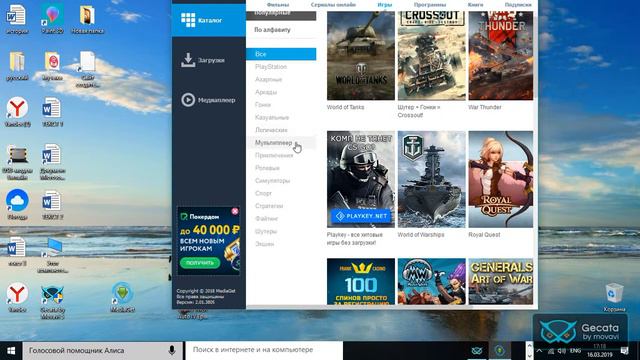
Task: Click the Playkey хитовые игры caption link
Action: tap(355, 239)
